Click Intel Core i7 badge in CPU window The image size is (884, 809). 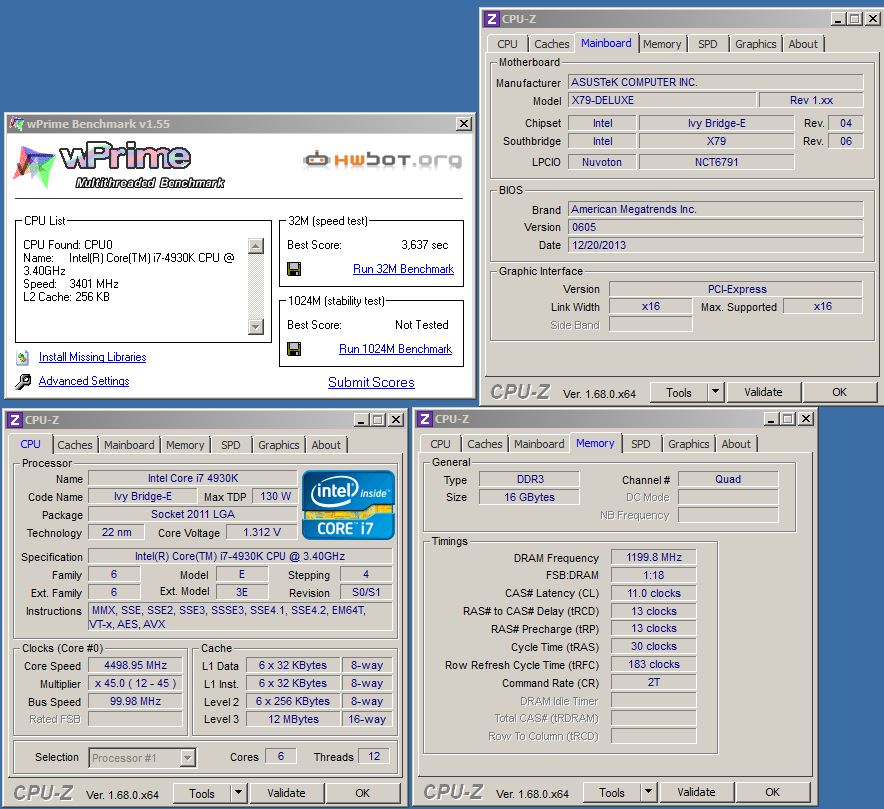[x=348, y=505]
